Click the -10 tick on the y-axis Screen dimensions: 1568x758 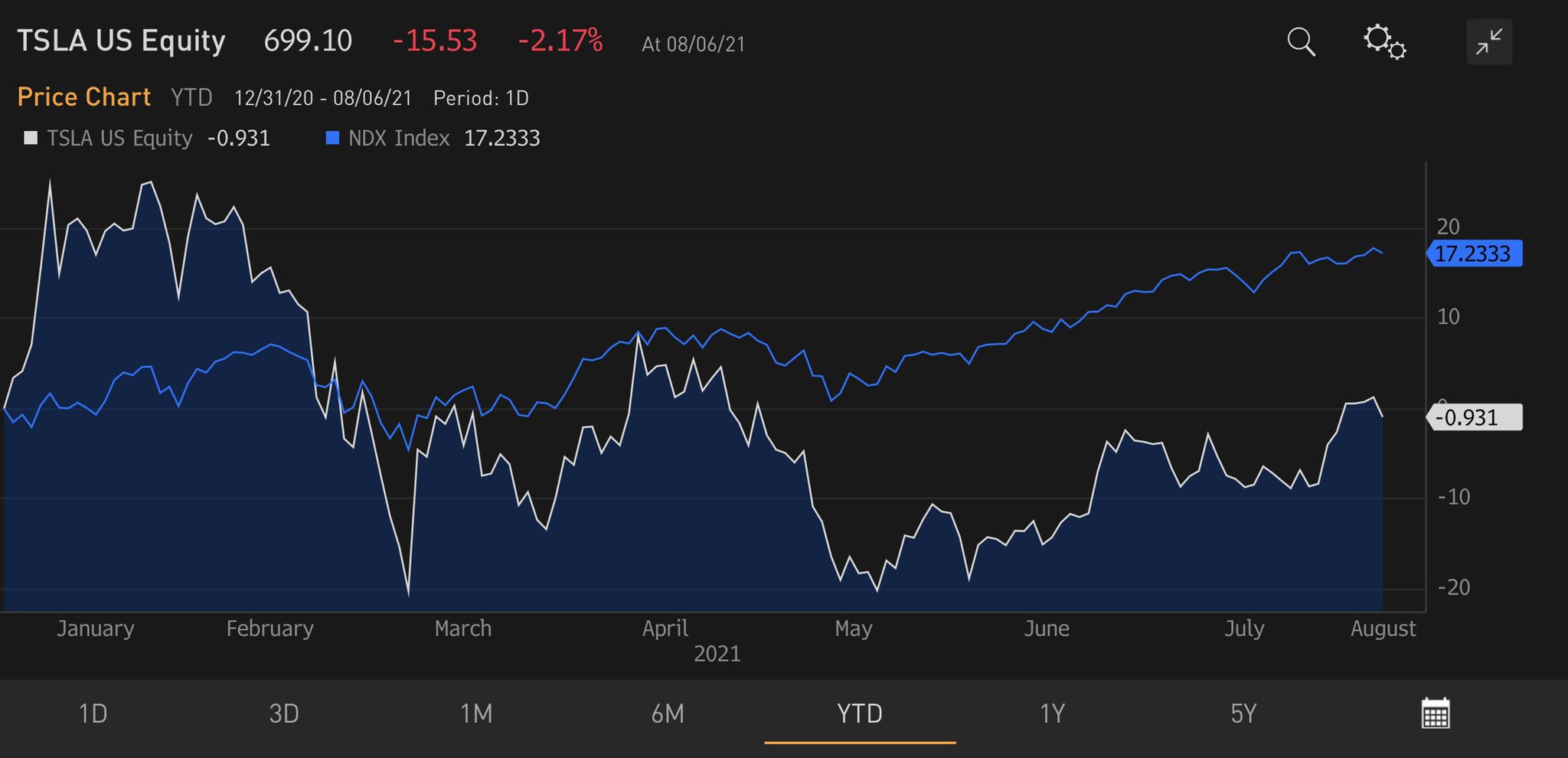[1454, 497]
